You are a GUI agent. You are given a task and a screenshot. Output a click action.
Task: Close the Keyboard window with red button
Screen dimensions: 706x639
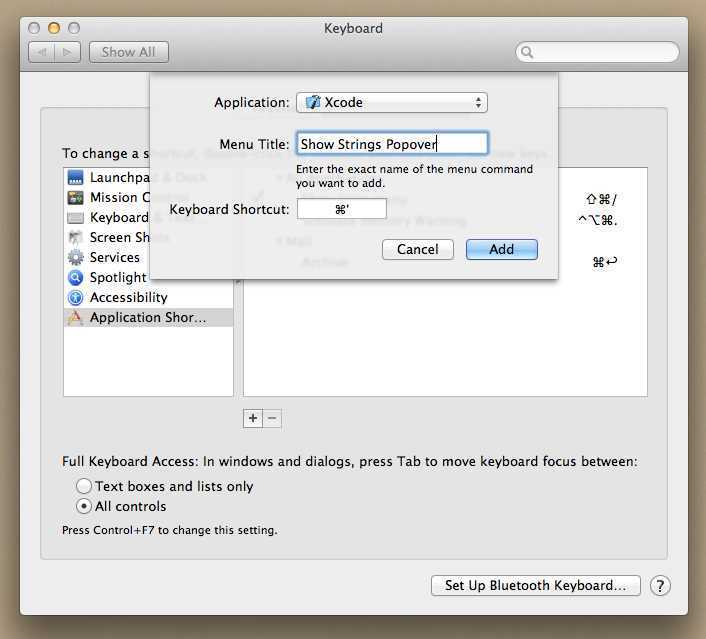pyautogui.click(x=34, y=28)
